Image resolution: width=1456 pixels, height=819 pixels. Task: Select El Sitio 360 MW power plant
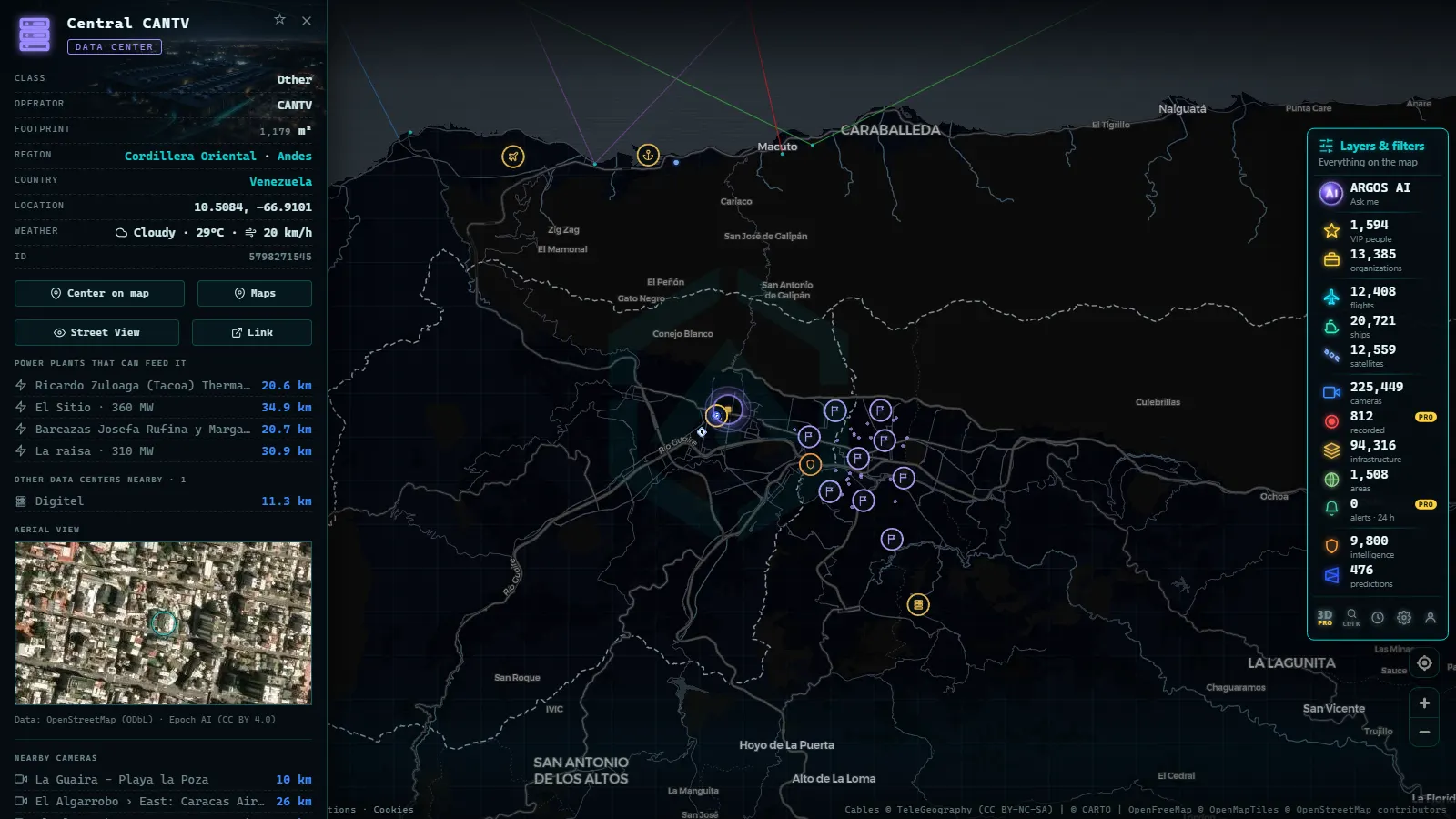(163, 407)
